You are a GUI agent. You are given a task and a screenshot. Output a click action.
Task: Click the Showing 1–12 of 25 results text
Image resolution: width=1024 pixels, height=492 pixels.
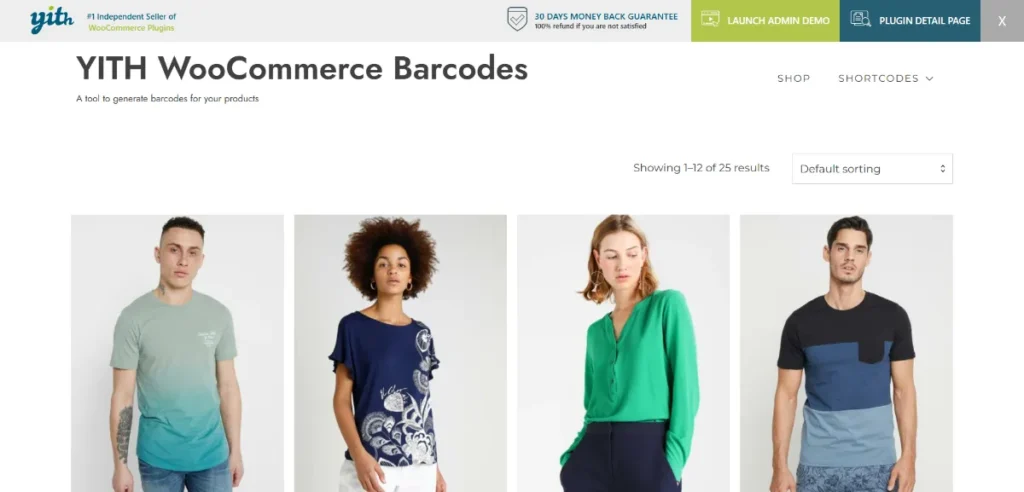[x=701, y=168]
